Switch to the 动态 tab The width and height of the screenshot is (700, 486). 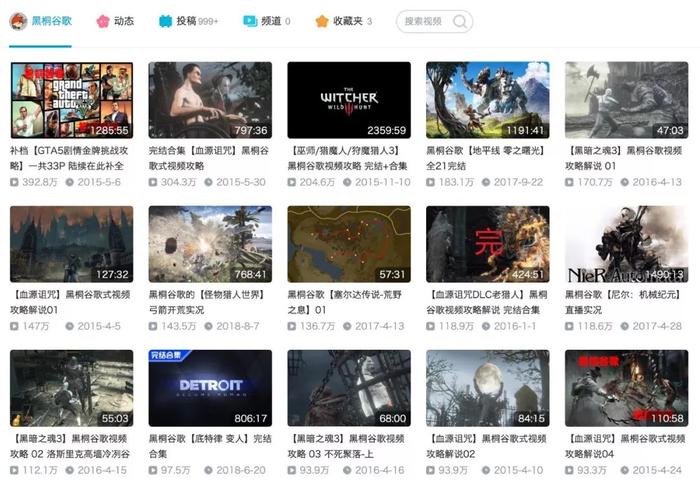point(115,21)
